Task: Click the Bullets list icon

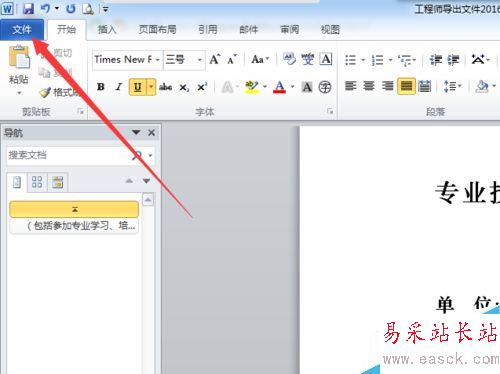Action: coord(351,60)
